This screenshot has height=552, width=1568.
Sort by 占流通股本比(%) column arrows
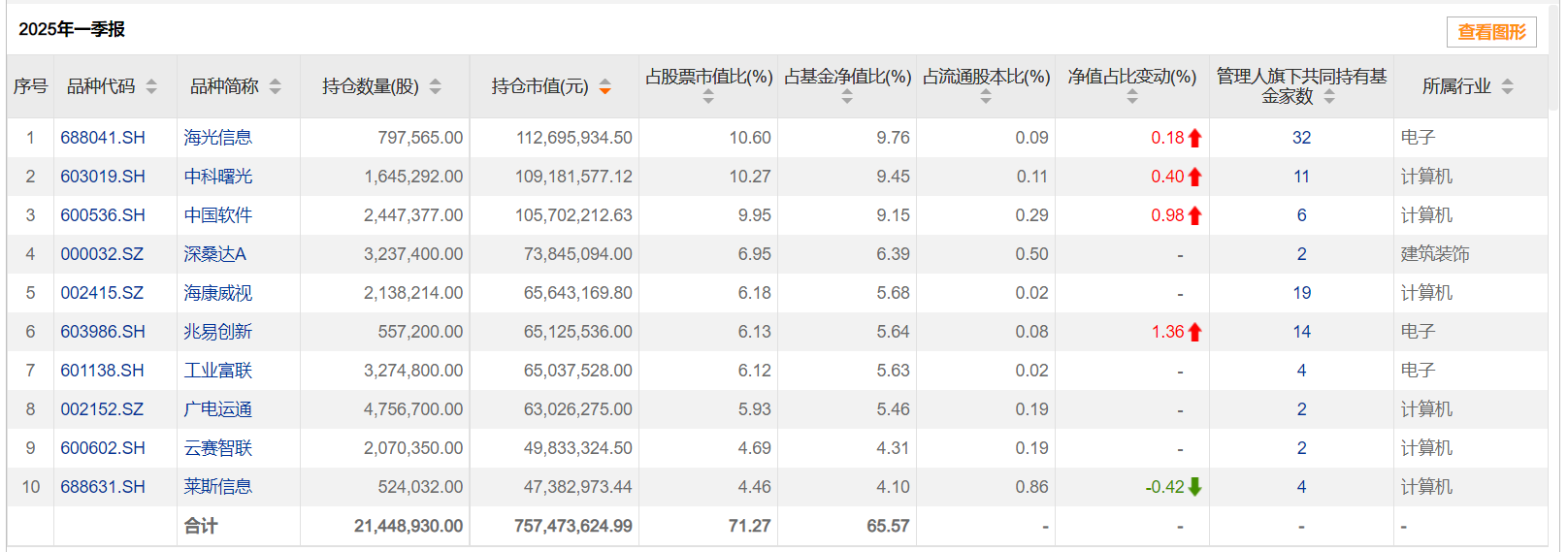pos(986,97)
